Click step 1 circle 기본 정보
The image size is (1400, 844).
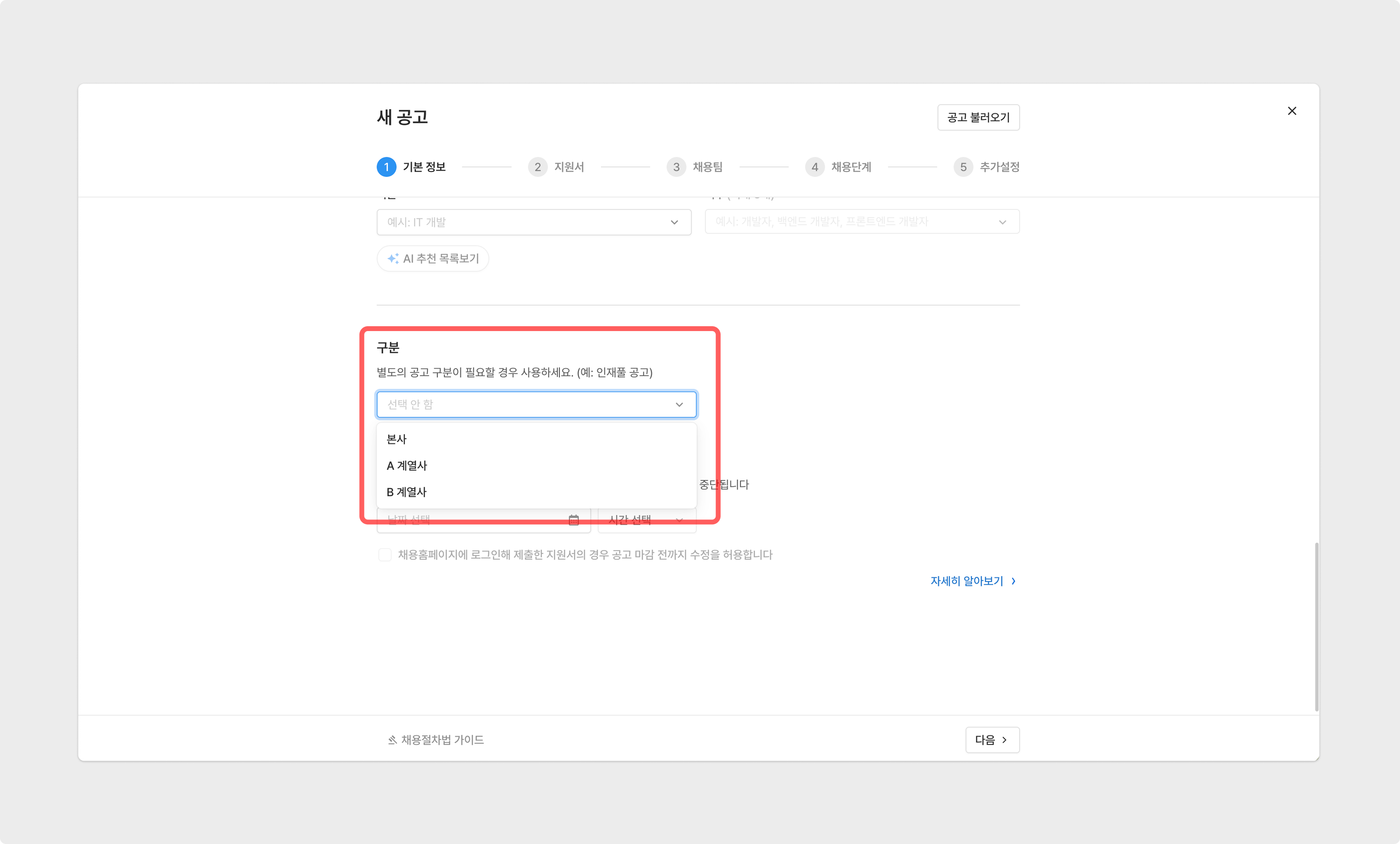click(x=386, y=167)
